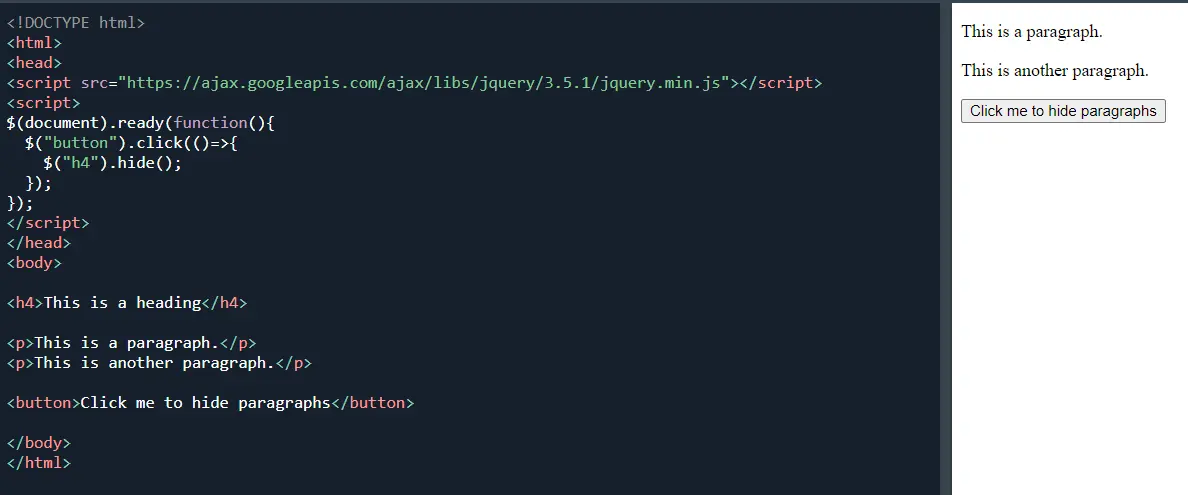Viewport: 1188px width, 495px height.
Task: Click the h4 'This is a heading' line
Action: pos(126,303)
